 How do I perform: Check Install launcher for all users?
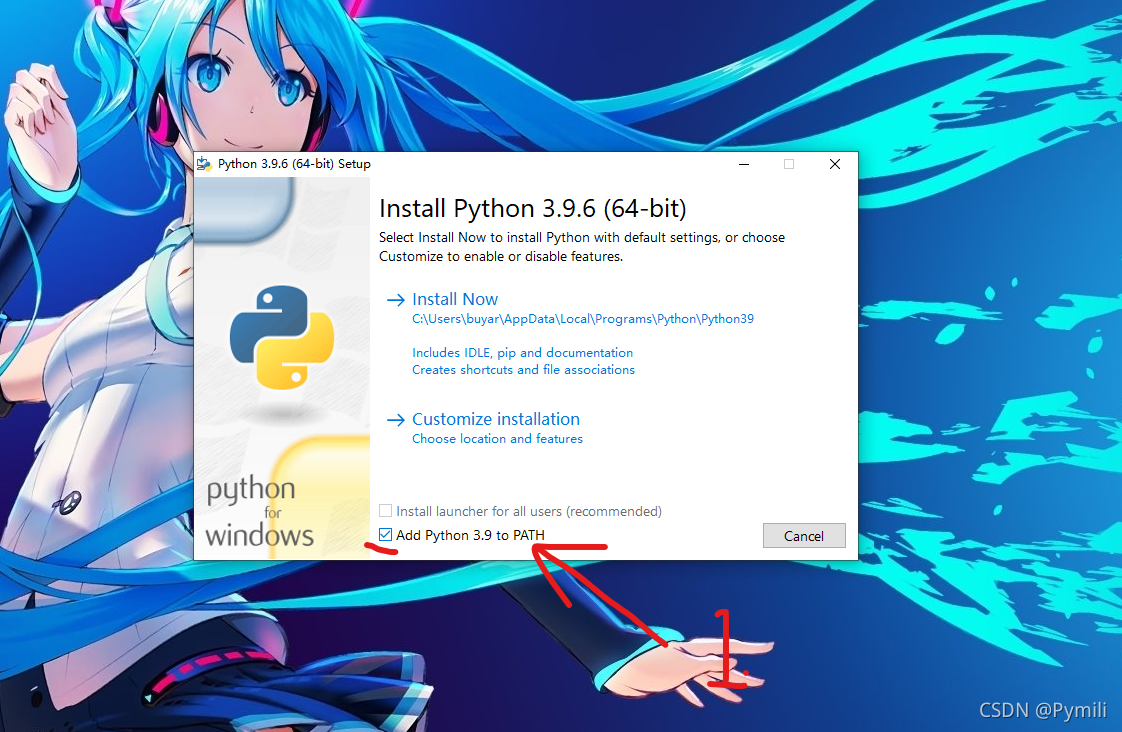coord(385,511)
